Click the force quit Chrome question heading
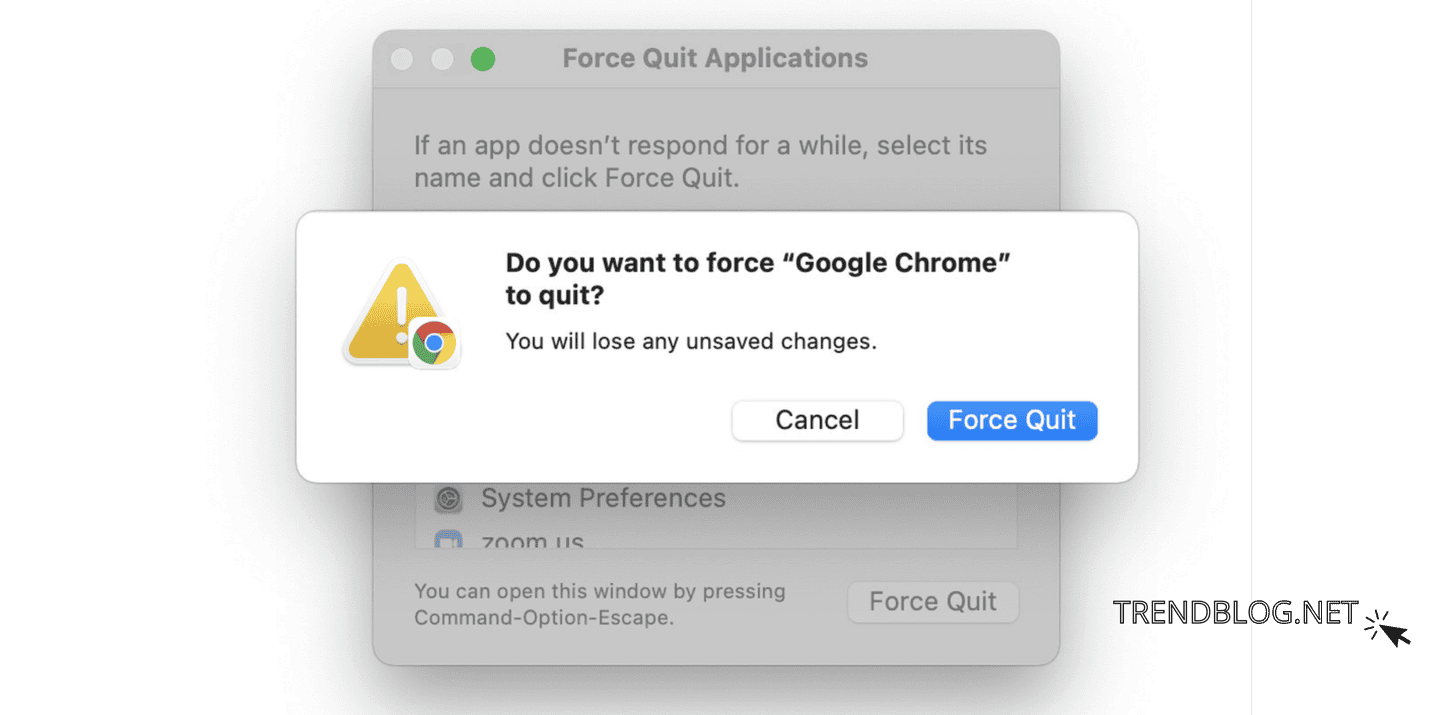 756,278
